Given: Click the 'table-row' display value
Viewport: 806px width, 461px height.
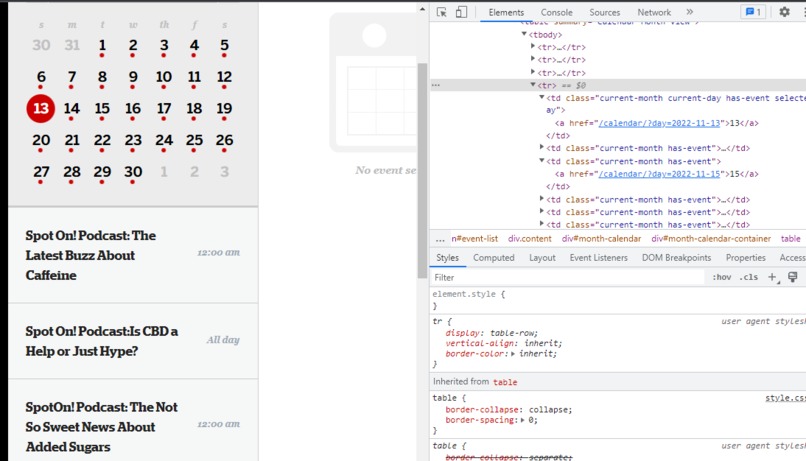Looking at the screenshot, I should [512, 333].
